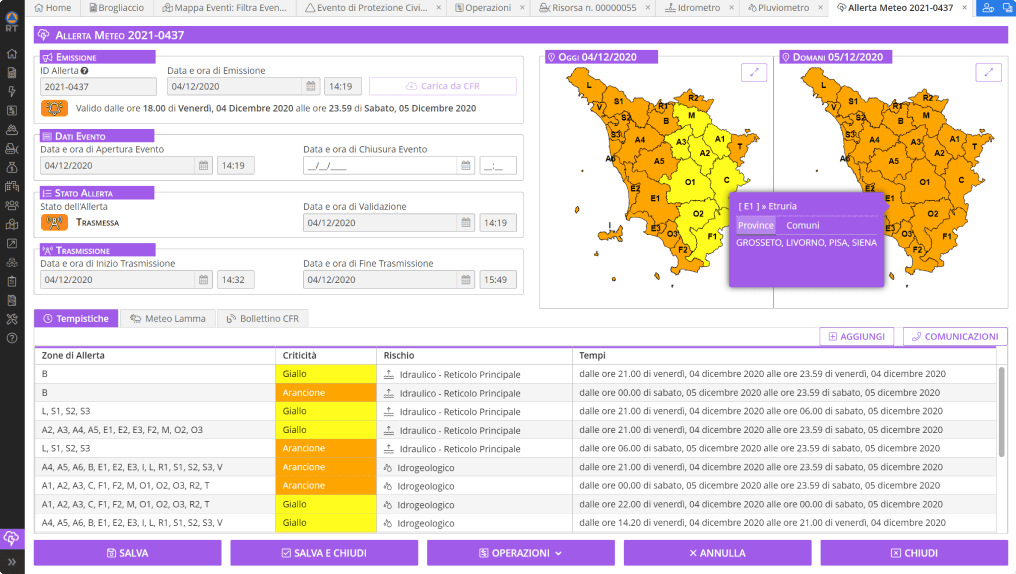The image size is (1016, 574).
Task: Open the buildings icon in sidebar
Action: 12,187
